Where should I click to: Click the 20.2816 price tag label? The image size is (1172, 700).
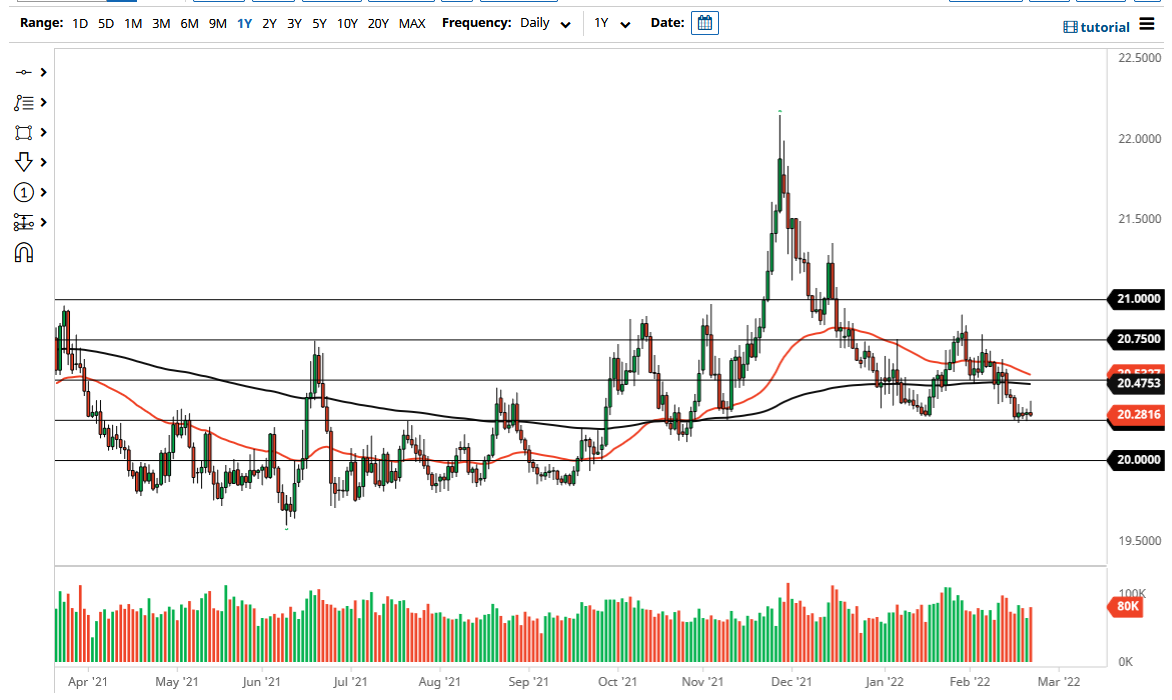click(x=1135, y=416)
